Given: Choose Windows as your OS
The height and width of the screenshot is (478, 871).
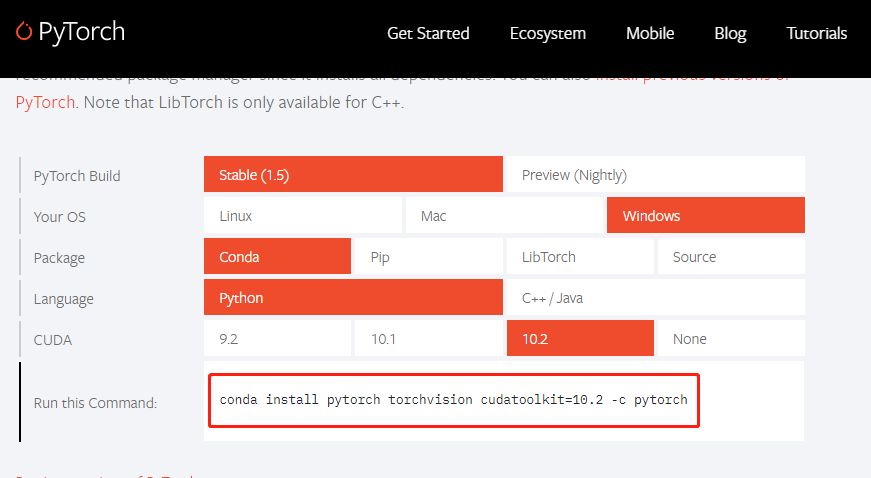Looking at the screenshot, I should [705, 215].
